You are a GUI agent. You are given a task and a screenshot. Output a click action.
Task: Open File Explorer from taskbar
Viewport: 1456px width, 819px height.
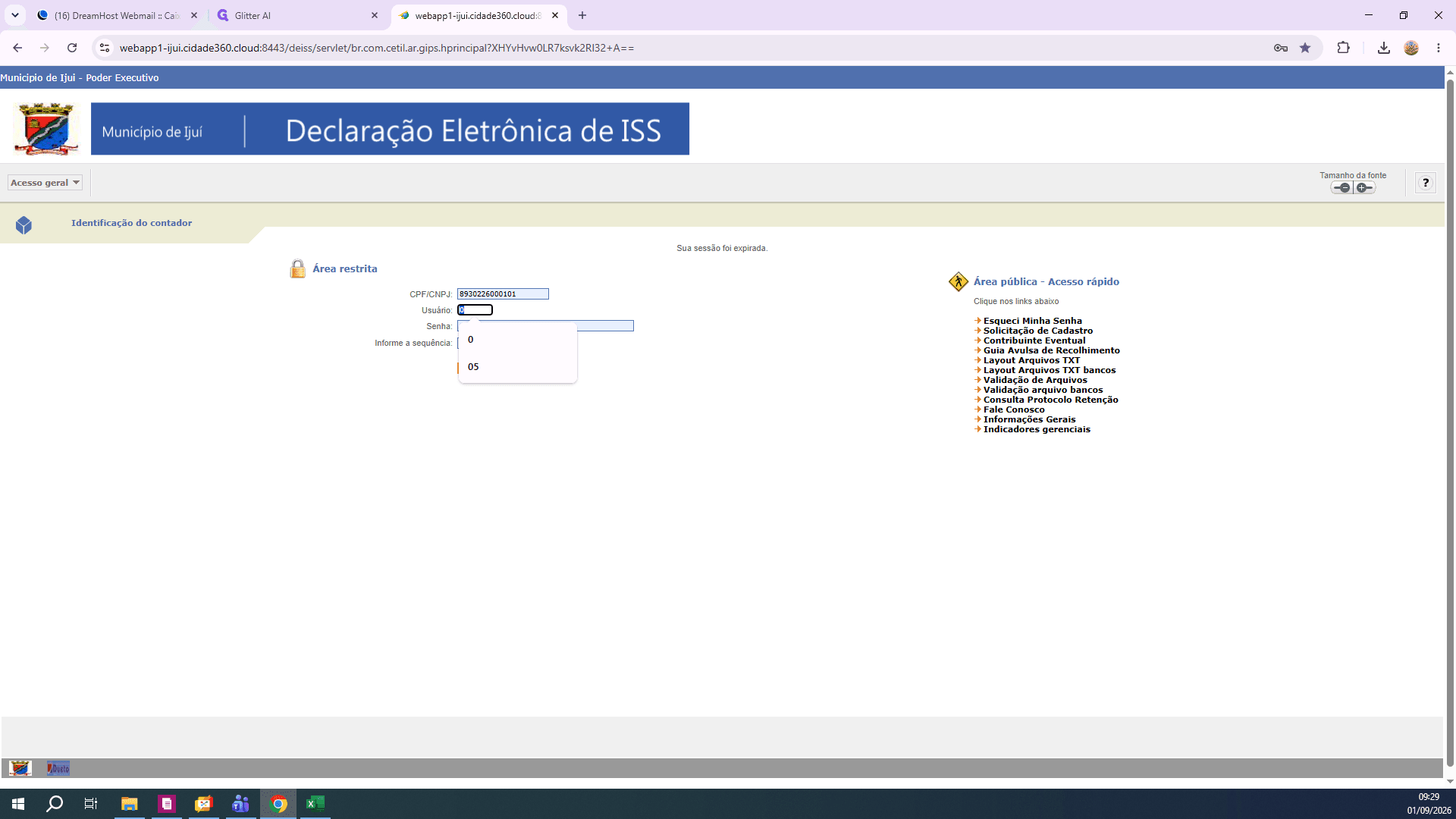[129, 804]
